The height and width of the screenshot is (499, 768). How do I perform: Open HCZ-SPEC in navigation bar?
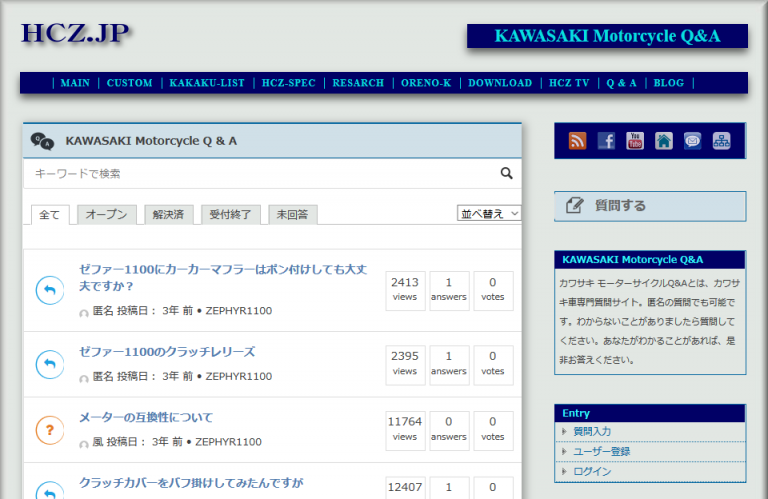tap(288, 83)
